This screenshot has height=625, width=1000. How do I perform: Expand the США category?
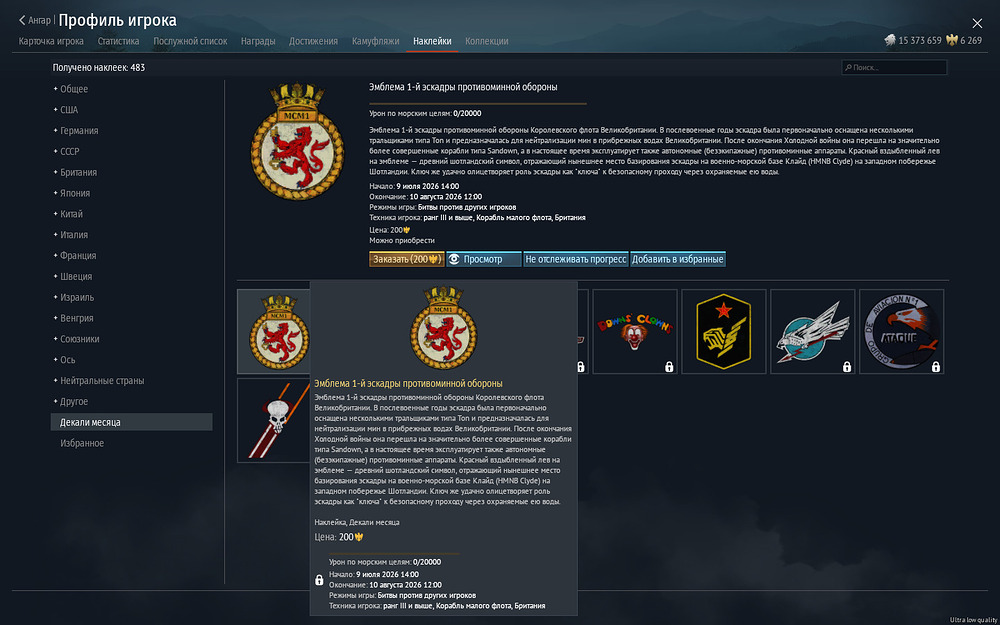66,110
